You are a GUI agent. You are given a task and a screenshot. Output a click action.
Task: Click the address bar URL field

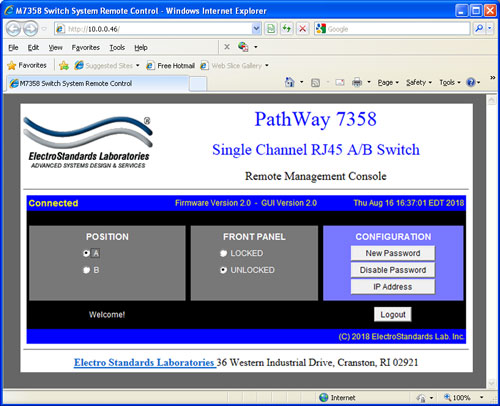pyautogui.click(x=153, y=29)
